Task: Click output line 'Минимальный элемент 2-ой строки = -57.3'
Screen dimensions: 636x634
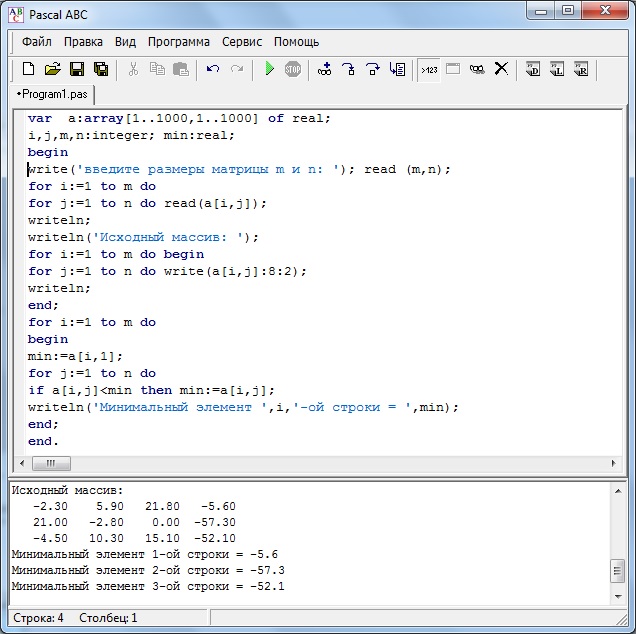Action: [x=148, y=571]
